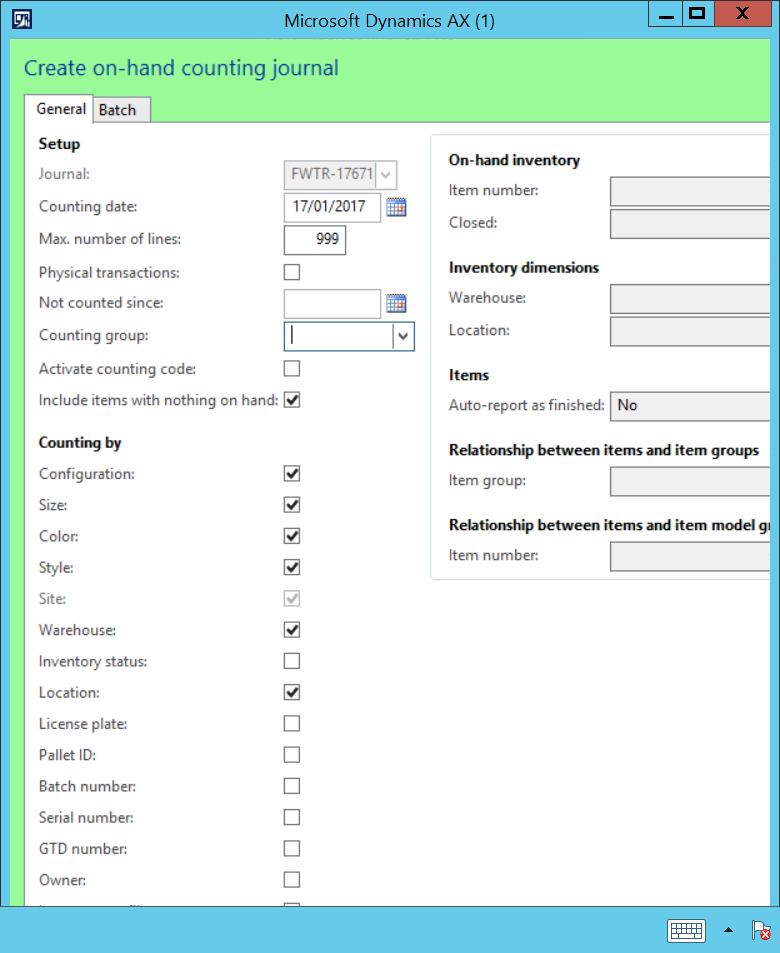The image size is (780, 953).
Task: Minimize the Microsoft Dynamics AX window
Action: point(666,15)
